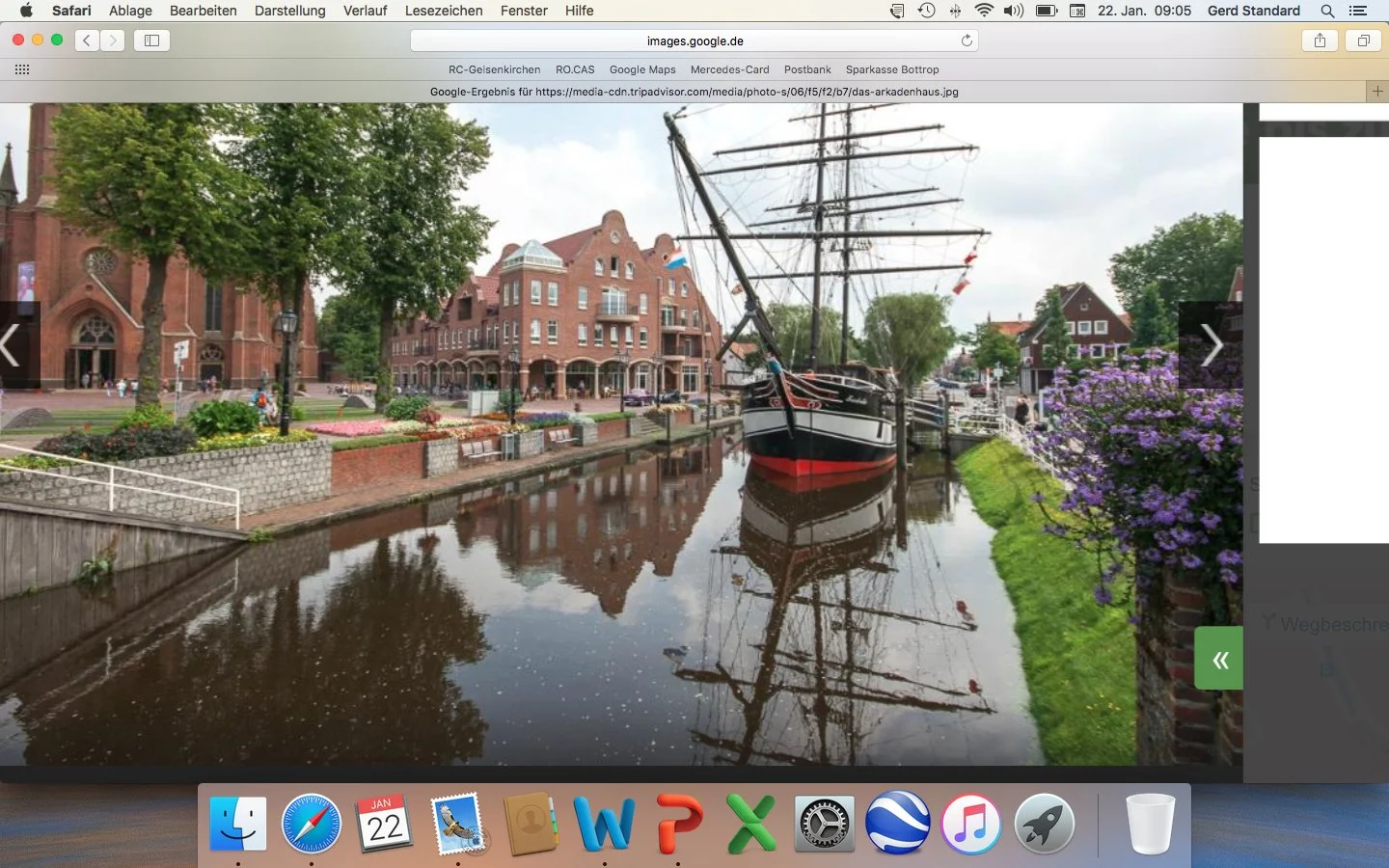Open the Sparkasse Bottrop bookmark
1389x868 pixels.
(892, 69)
